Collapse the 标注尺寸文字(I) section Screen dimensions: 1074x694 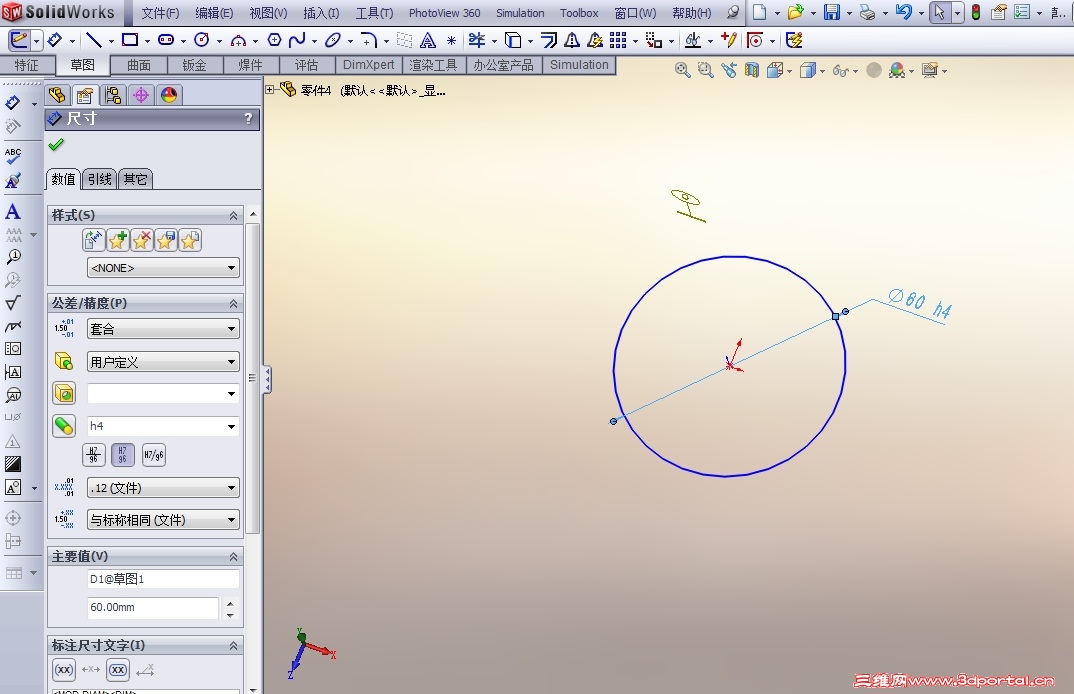pyautogui.click(x=234, y=646)
